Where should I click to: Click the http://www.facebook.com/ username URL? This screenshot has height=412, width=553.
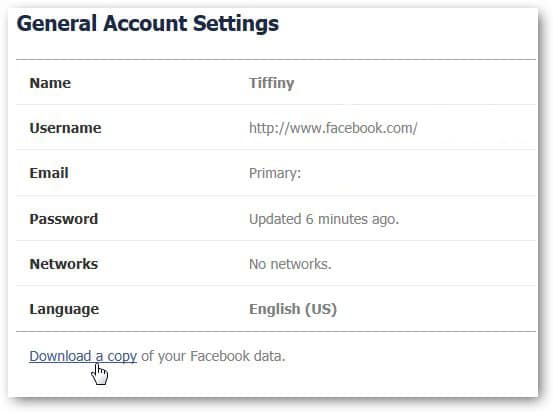pyautogui.click(x=333, y=128)
